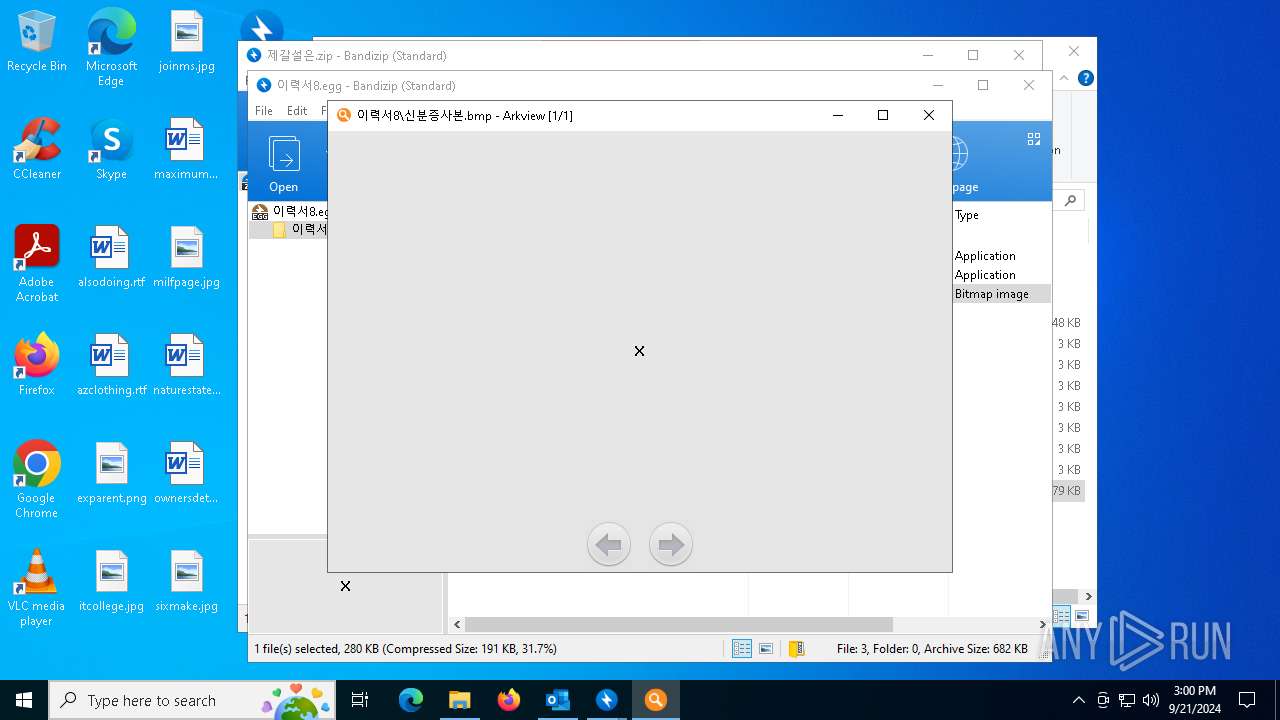Select sixmake.jpg desktop file

point(186,581)
